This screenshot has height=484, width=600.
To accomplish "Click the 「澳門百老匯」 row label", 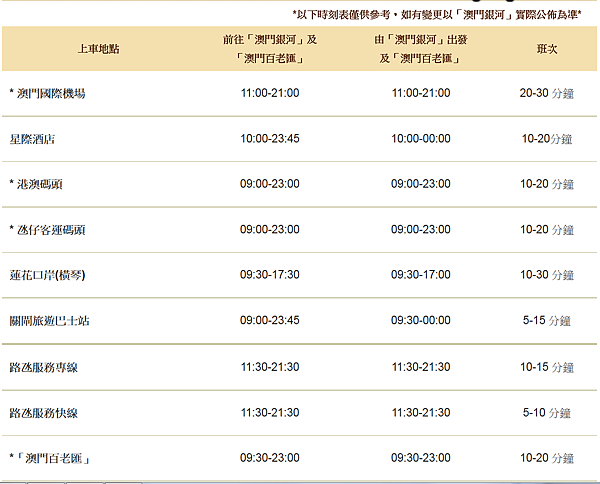I will pyautogui.click(x=50, y=458).
